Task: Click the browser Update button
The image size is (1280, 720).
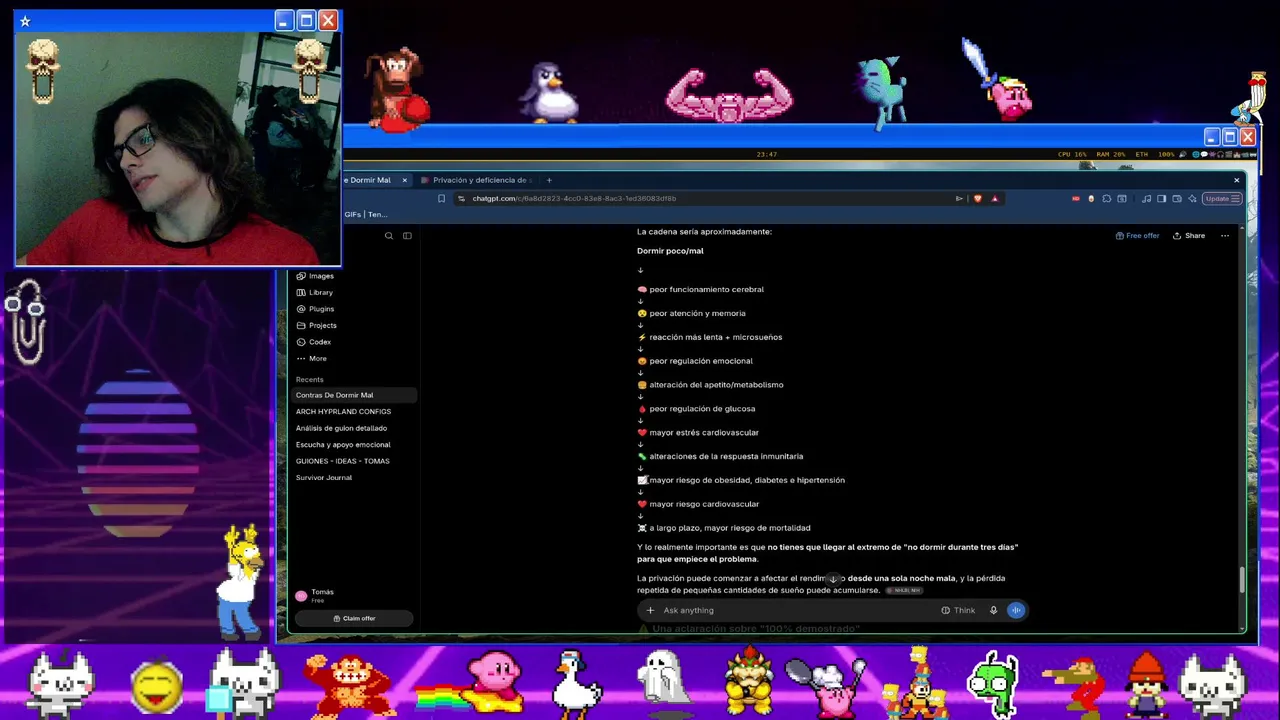Action: [1222, 199]
